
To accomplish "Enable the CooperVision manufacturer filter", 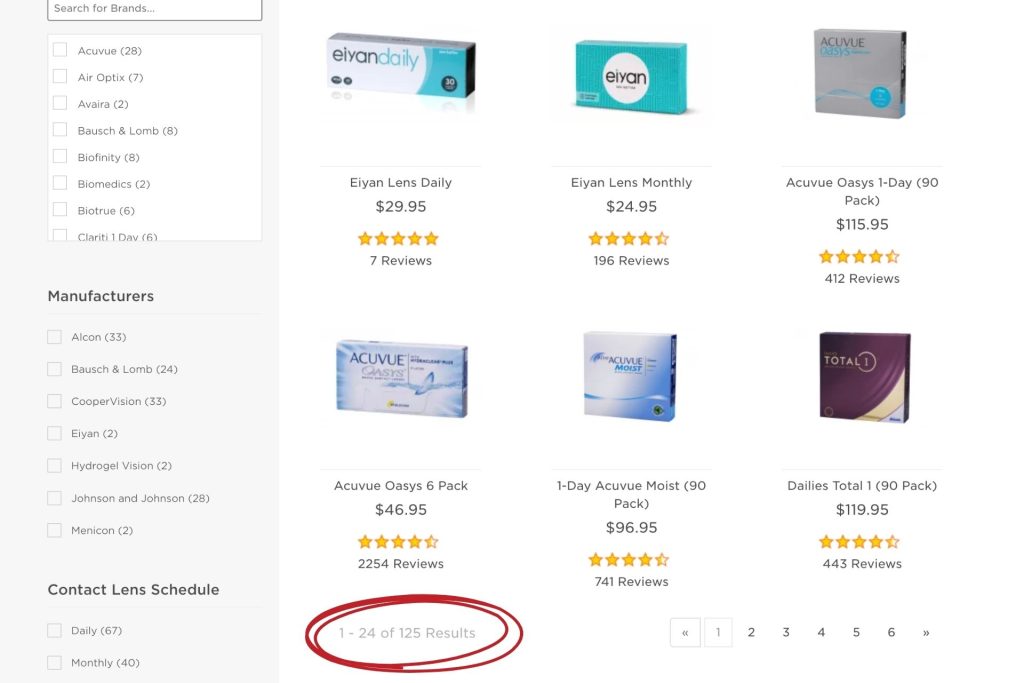I will (x=54, y=401).
